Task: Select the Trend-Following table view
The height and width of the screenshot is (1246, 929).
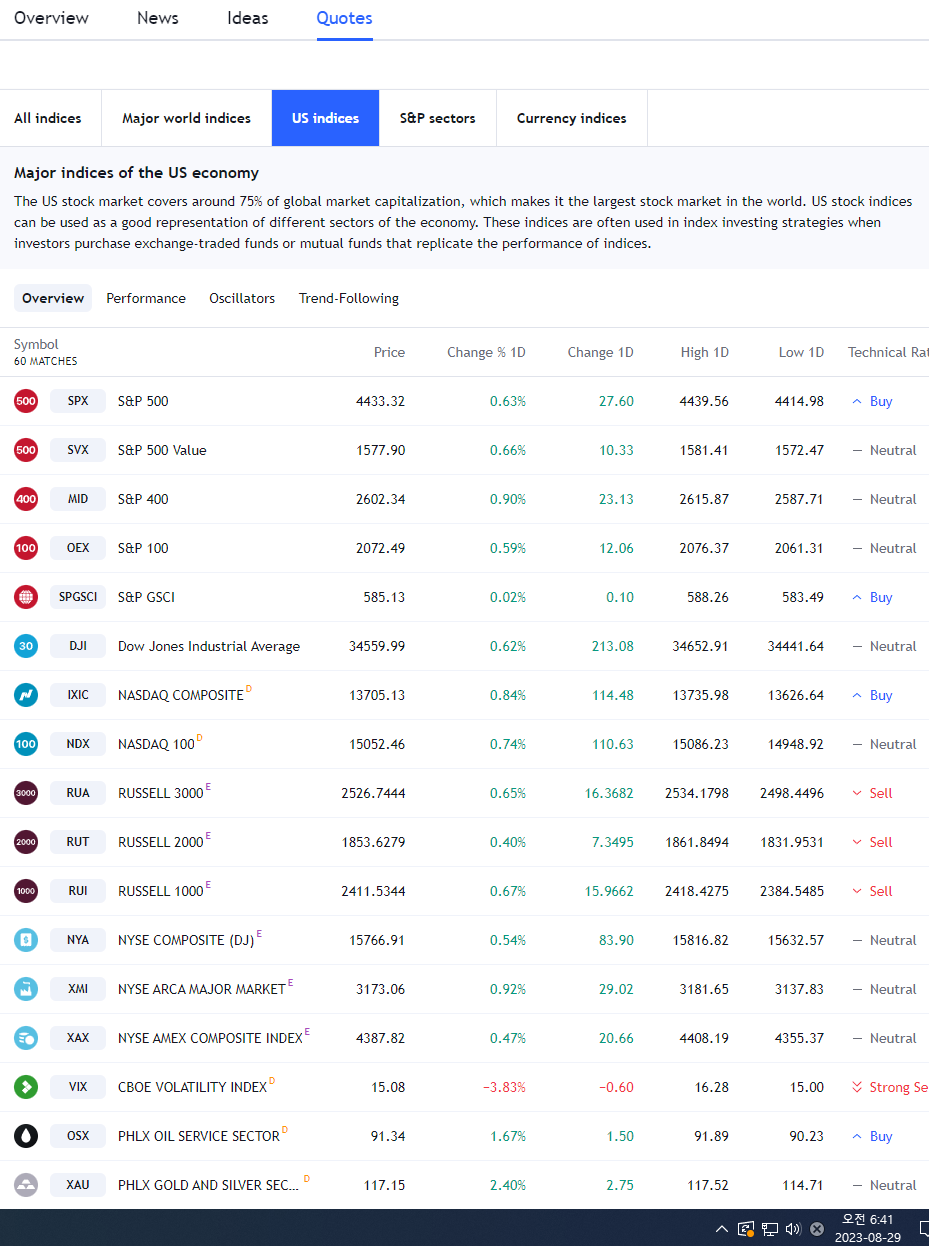Action: click(349, 298)
